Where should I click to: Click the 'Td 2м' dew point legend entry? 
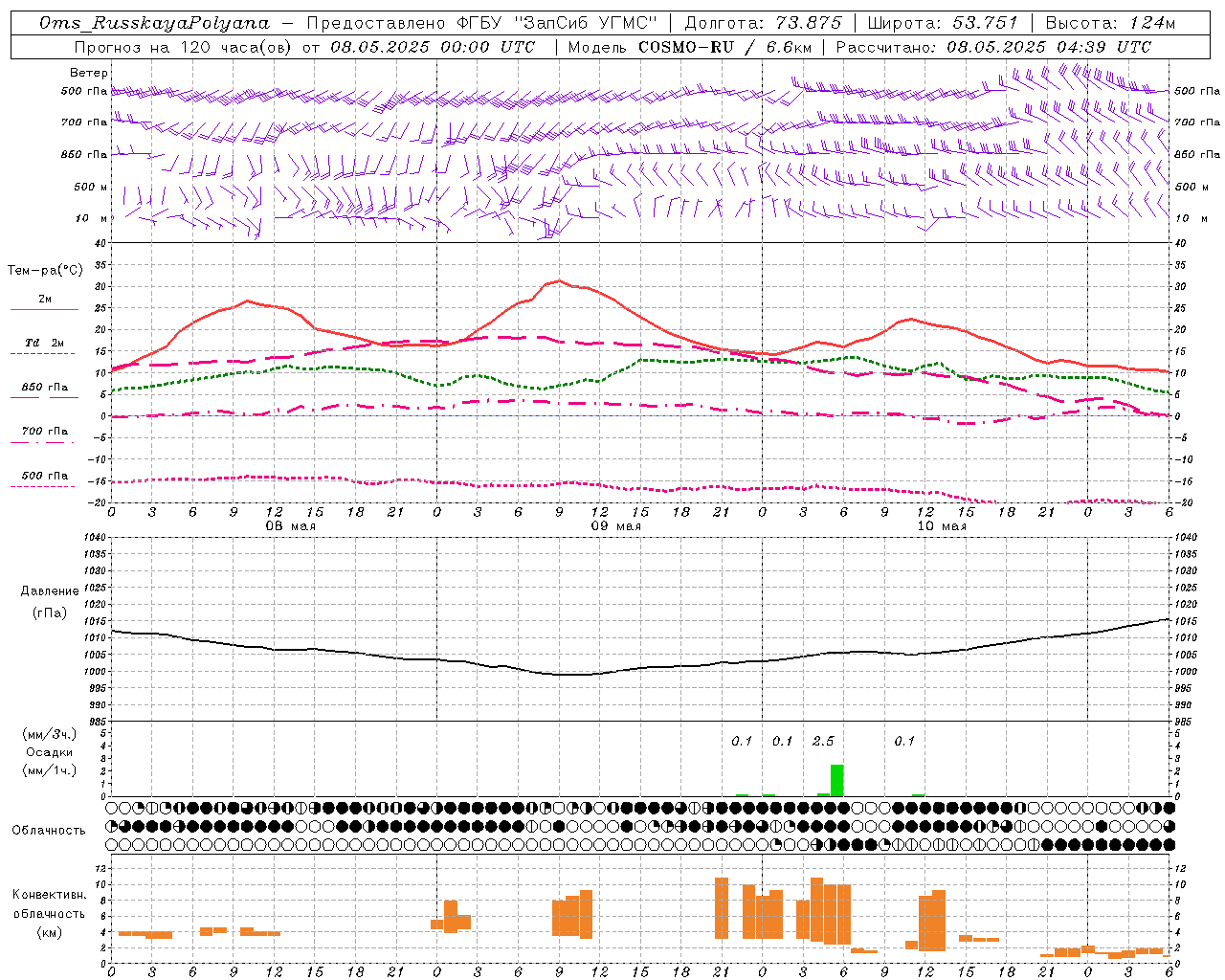click(44, 342)
